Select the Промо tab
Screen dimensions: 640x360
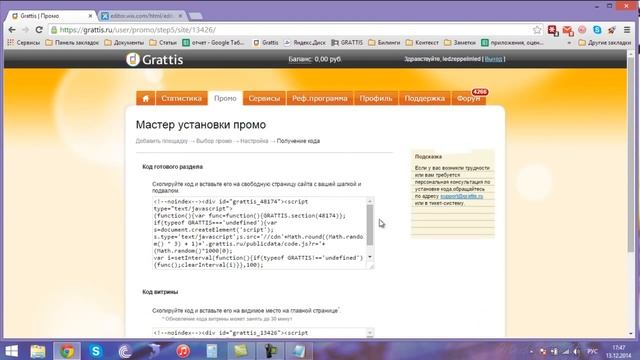(x=225, y=98)
